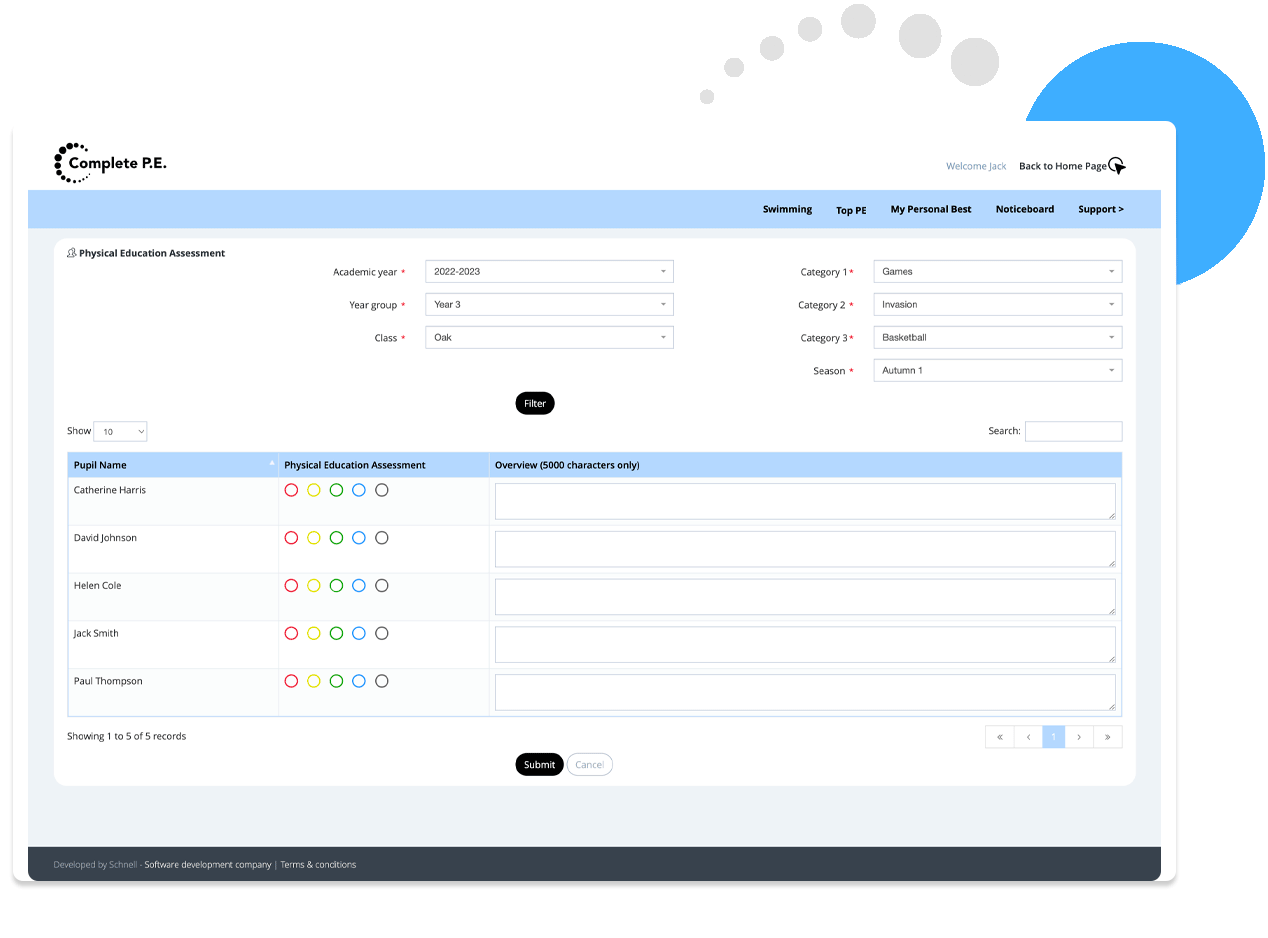This screenshot has height=938, width=1268.
Task: Click overview text box for David Johnson
Action: click(805, 549)
